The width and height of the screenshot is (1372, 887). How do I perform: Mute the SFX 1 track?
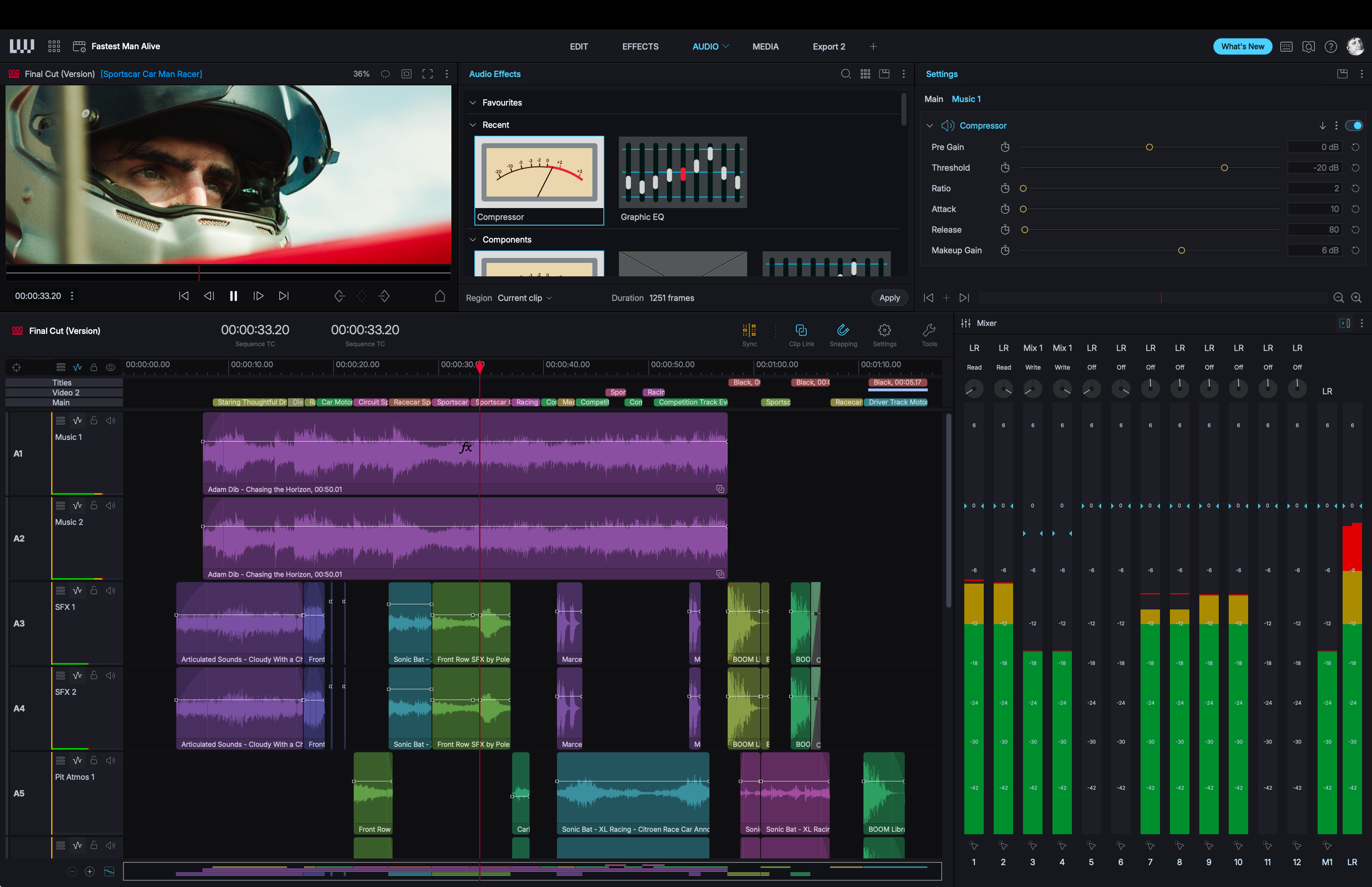point(110,590)
